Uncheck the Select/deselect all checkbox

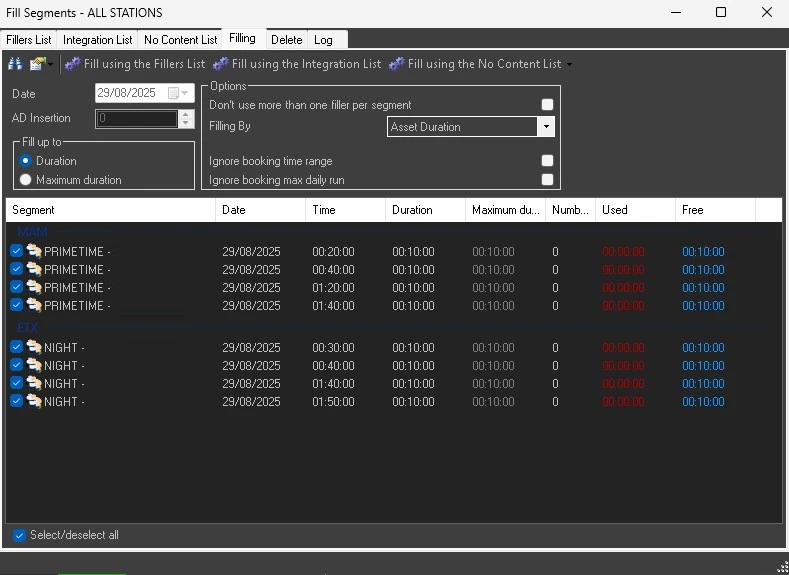(x=19, y=536)
